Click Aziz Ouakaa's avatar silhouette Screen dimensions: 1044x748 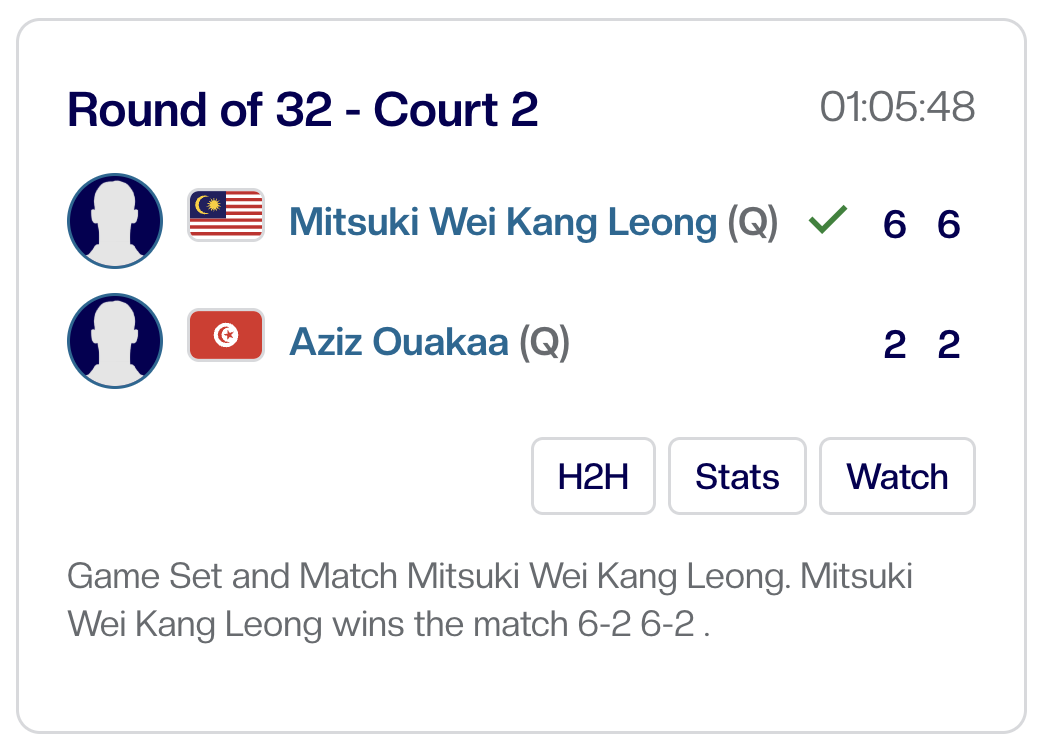114,341
